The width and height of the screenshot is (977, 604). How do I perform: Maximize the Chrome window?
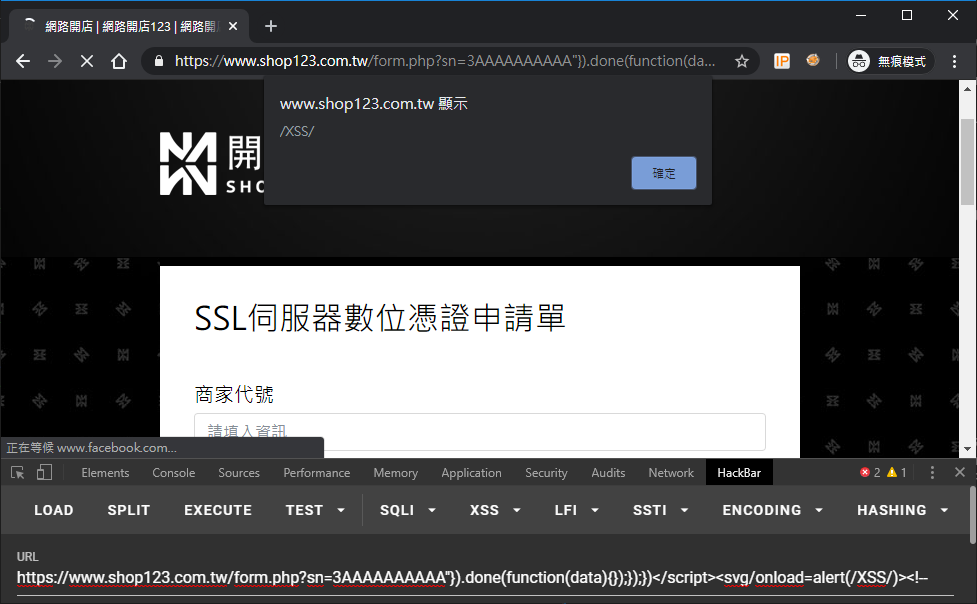(907, 15)
